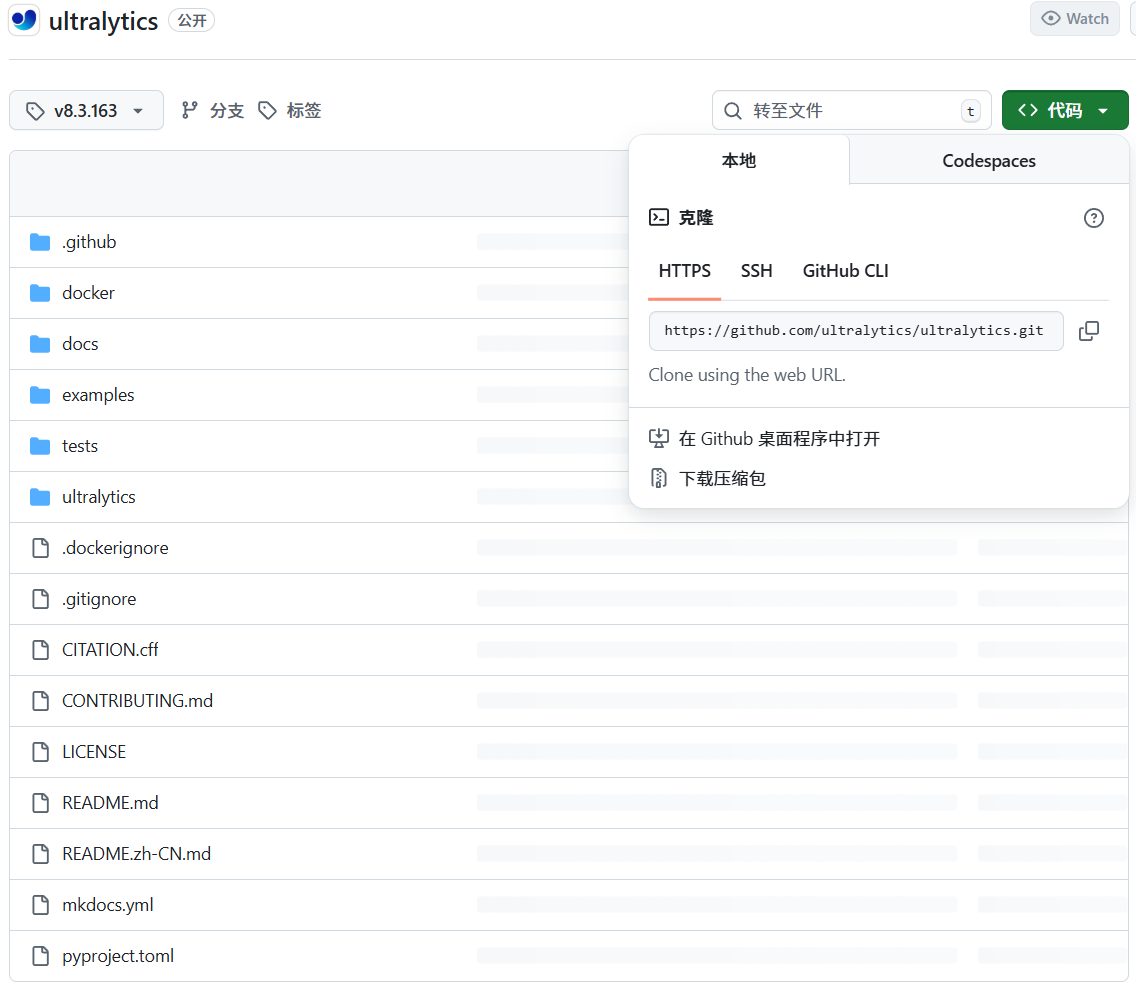Open pyproject.toml file
Screen dimensions: 1136x995
(x=118, y=956)
